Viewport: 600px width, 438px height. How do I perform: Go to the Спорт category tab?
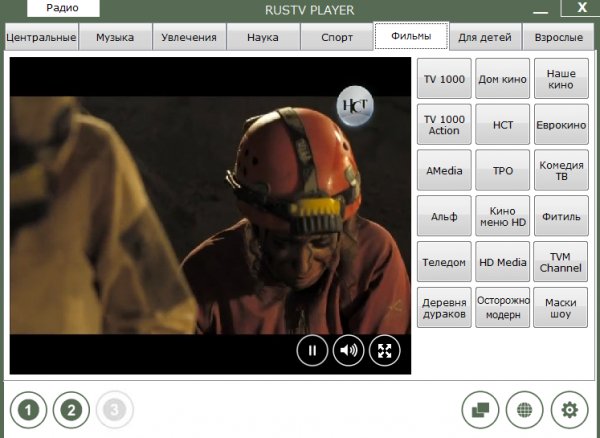point(337,37)
